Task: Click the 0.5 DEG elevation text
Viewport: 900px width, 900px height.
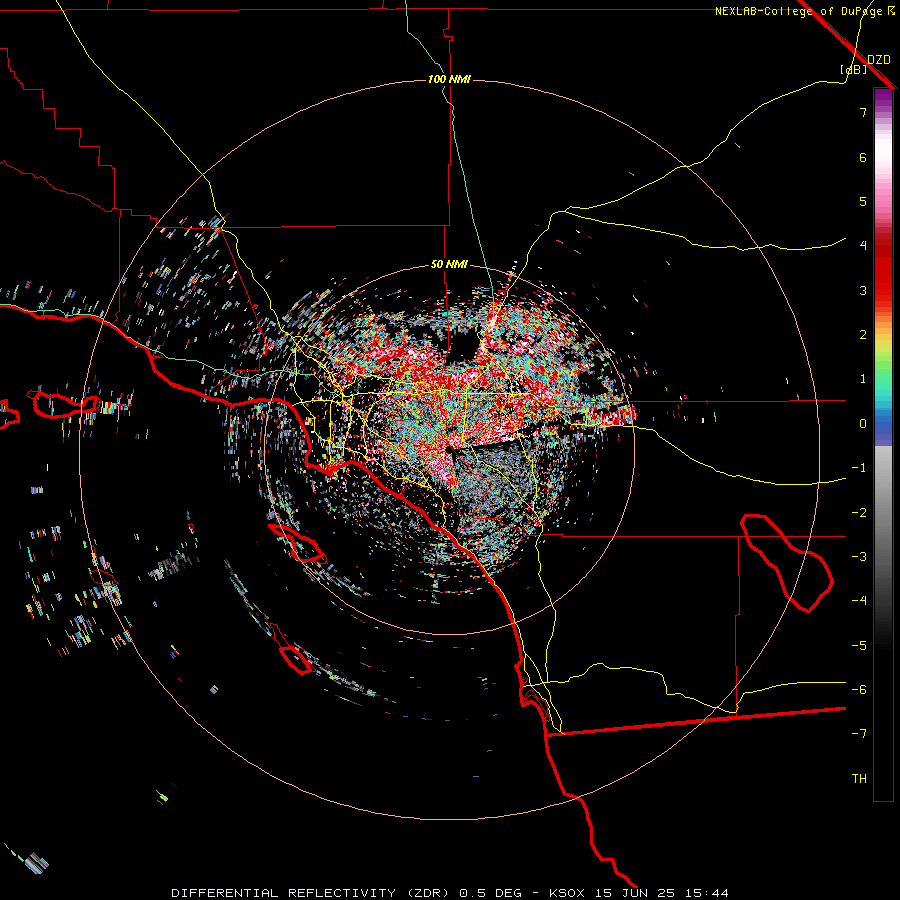Action: point(491,893)
